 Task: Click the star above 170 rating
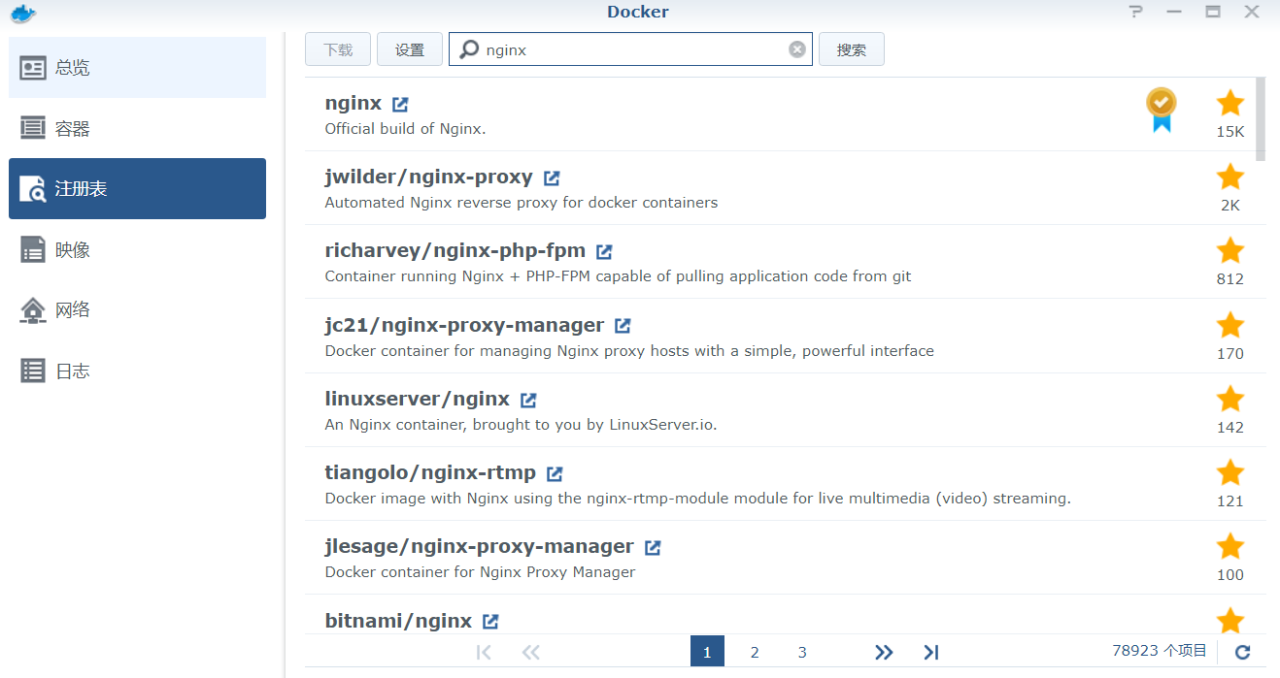click(x=1230, y=325)
